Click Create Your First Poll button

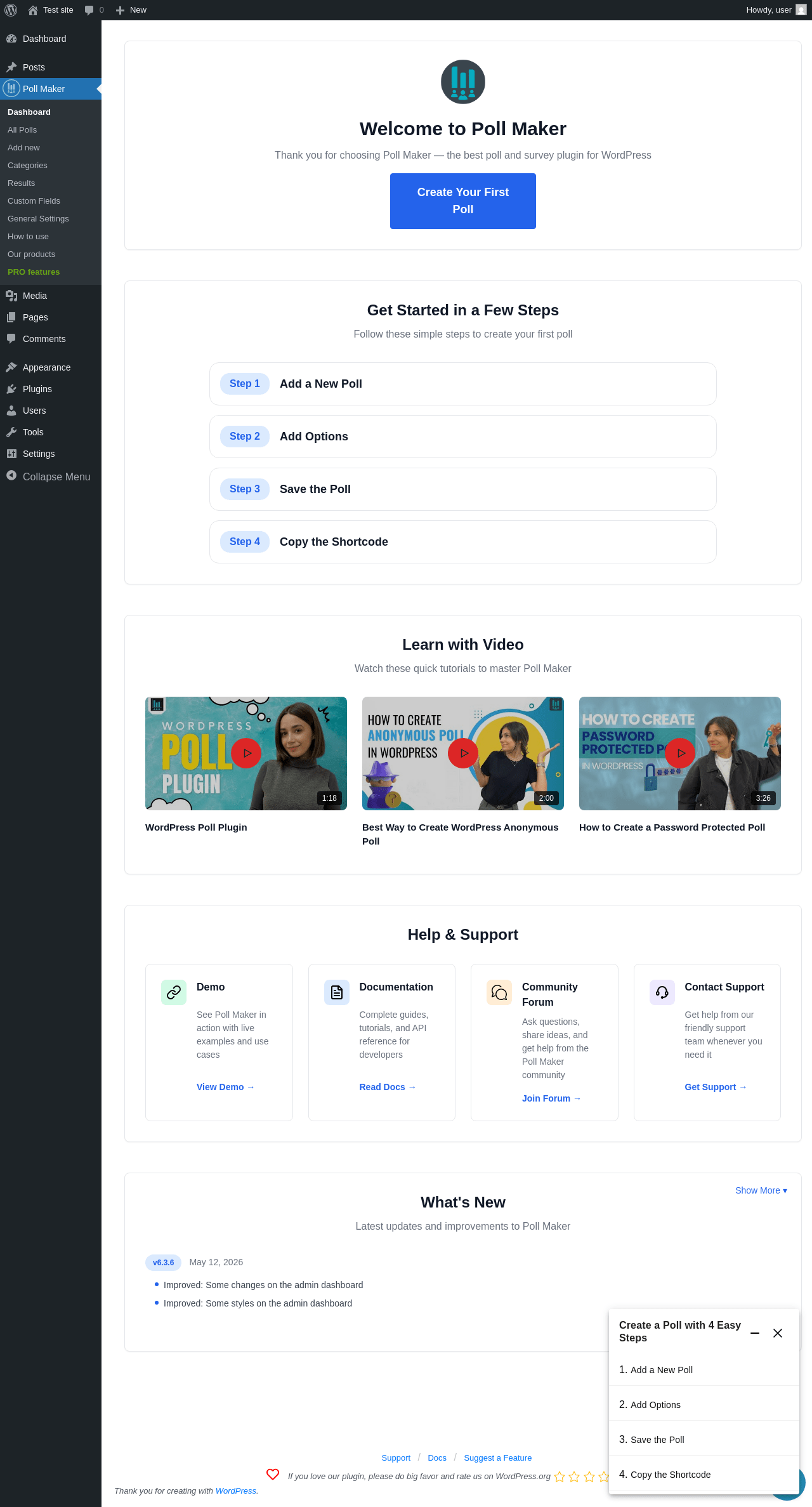(x=463, y=201)
